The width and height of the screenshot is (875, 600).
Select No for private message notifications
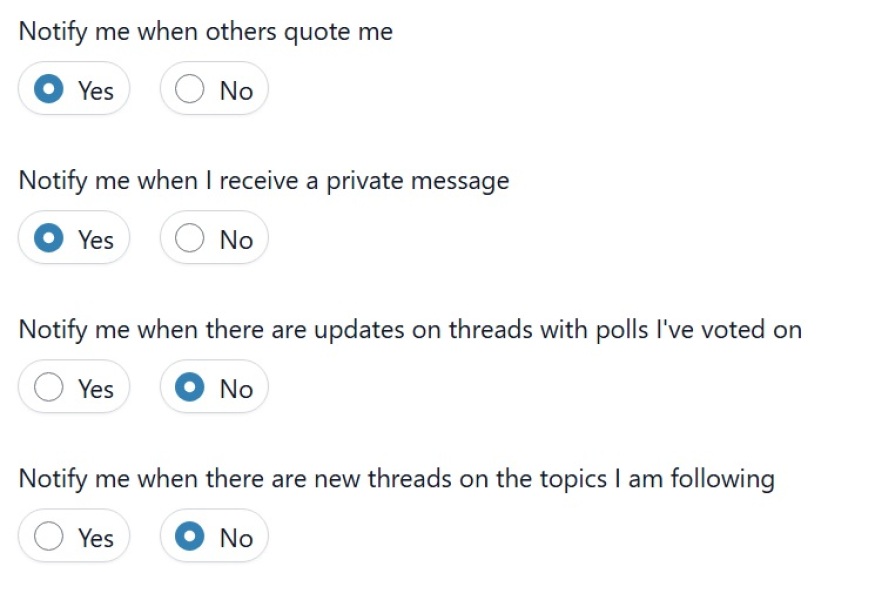[x=213, y=238]
